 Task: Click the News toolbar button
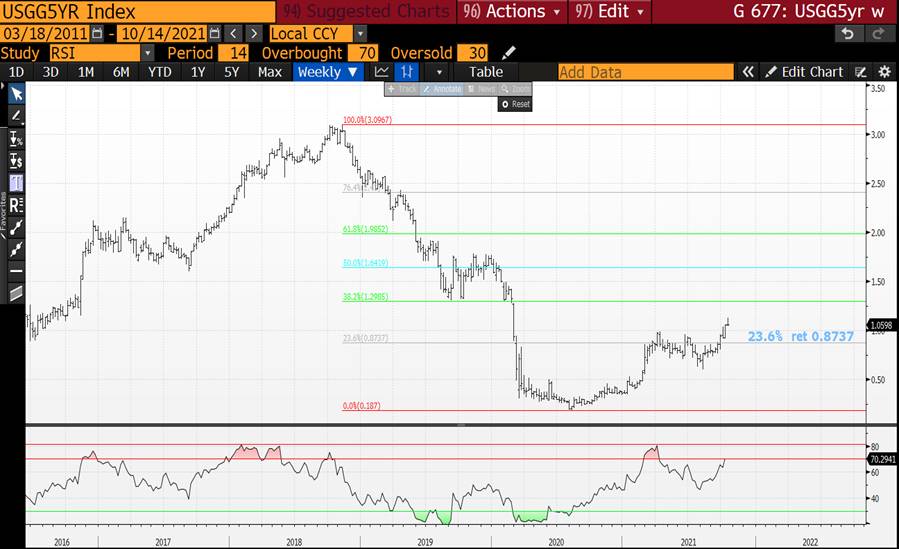[x=480, y=89]
